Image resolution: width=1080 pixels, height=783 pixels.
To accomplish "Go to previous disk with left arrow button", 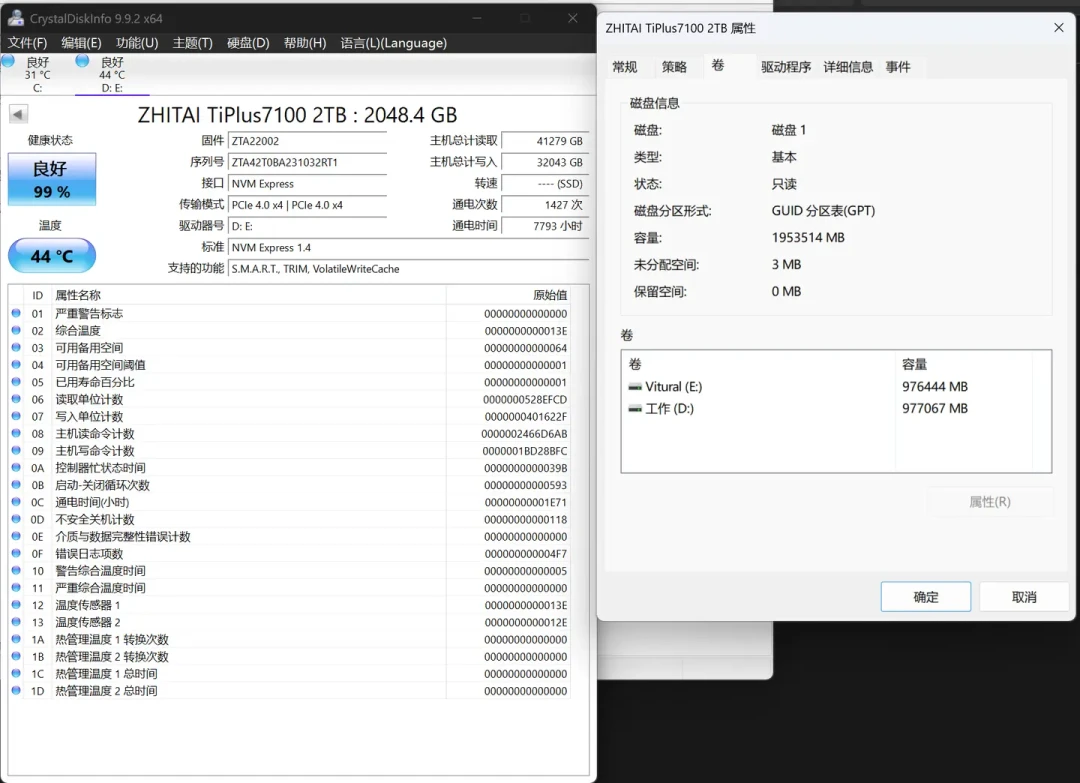I will 19,114.
